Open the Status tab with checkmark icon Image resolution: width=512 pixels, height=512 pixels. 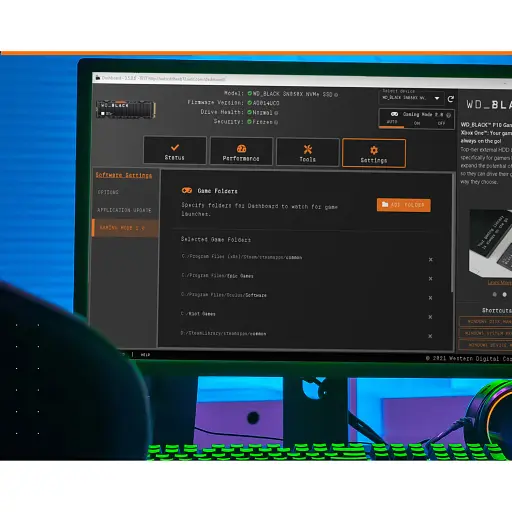pyautogui.click(x=175, y=150)
